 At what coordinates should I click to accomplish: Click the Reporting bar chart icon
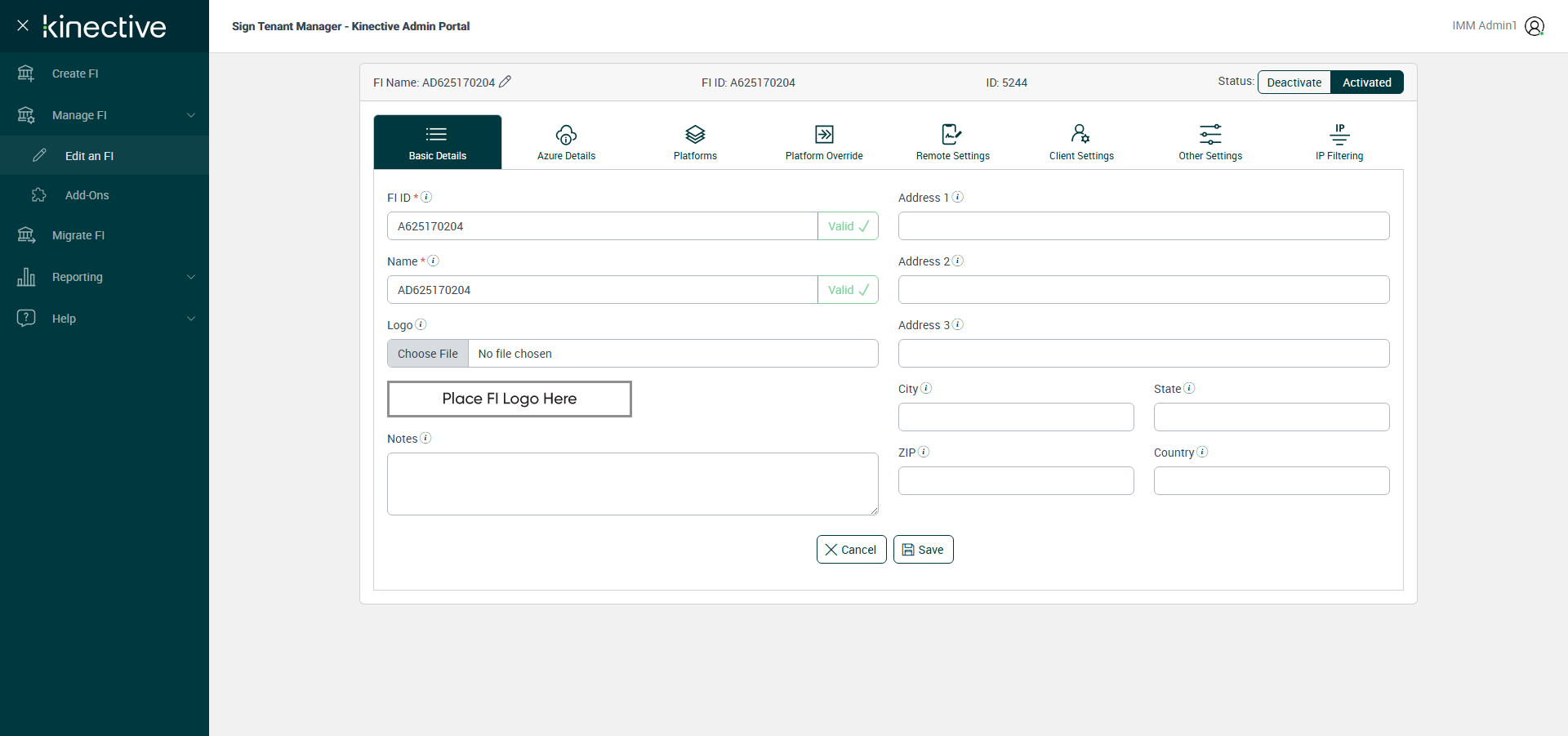point(26,277)
